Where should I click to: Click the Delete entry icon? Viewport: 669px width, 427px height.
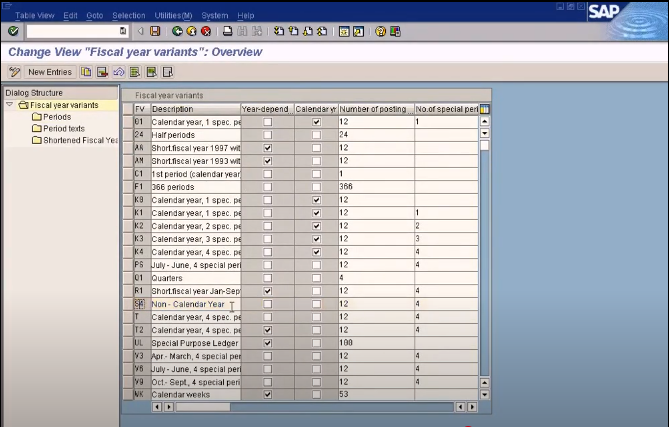[102, 72]
